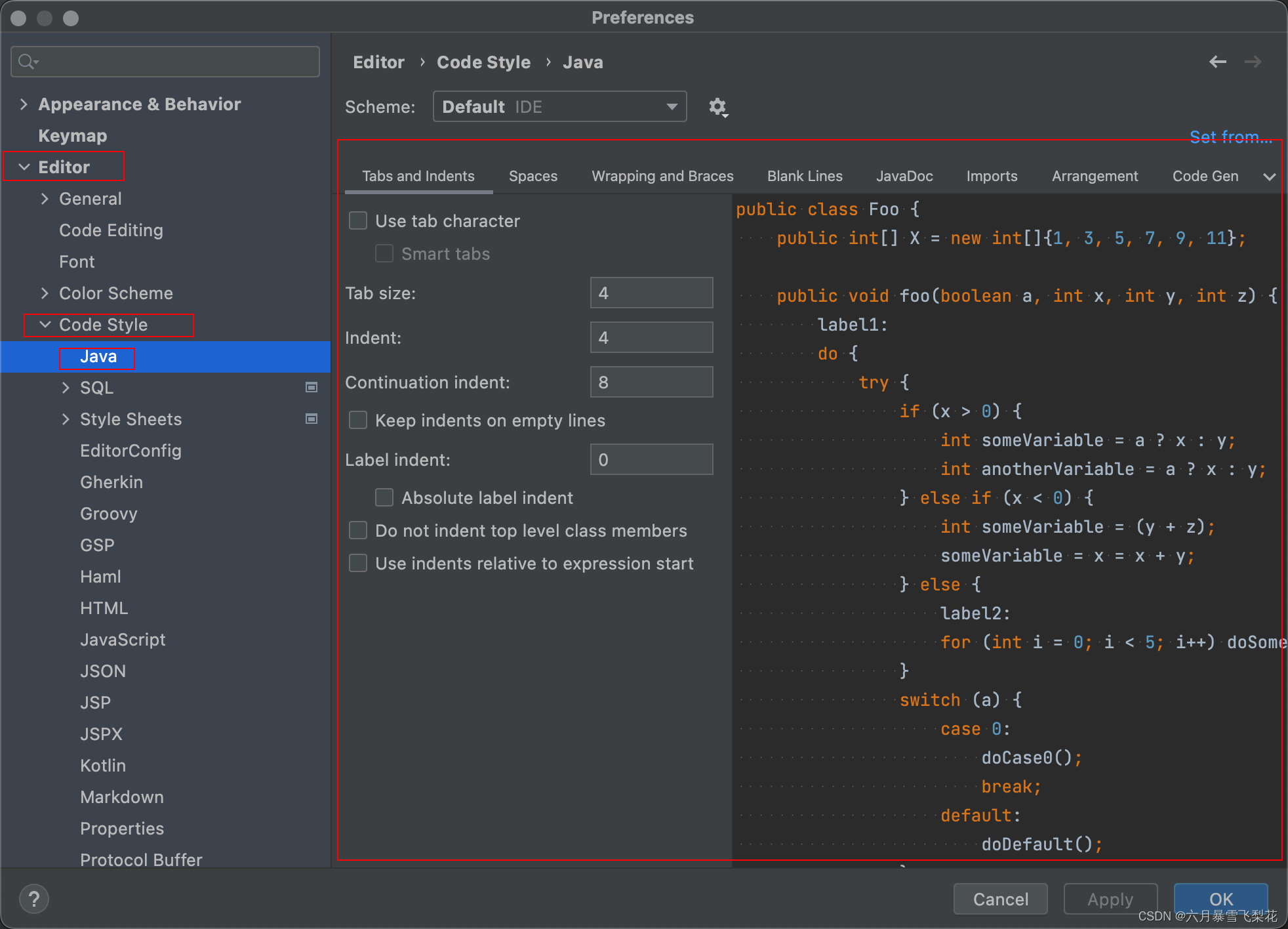Click the scheme settings gear icon
This screenshot has height=929, width=1288.
pyautogui.click(x=718, y=107)
